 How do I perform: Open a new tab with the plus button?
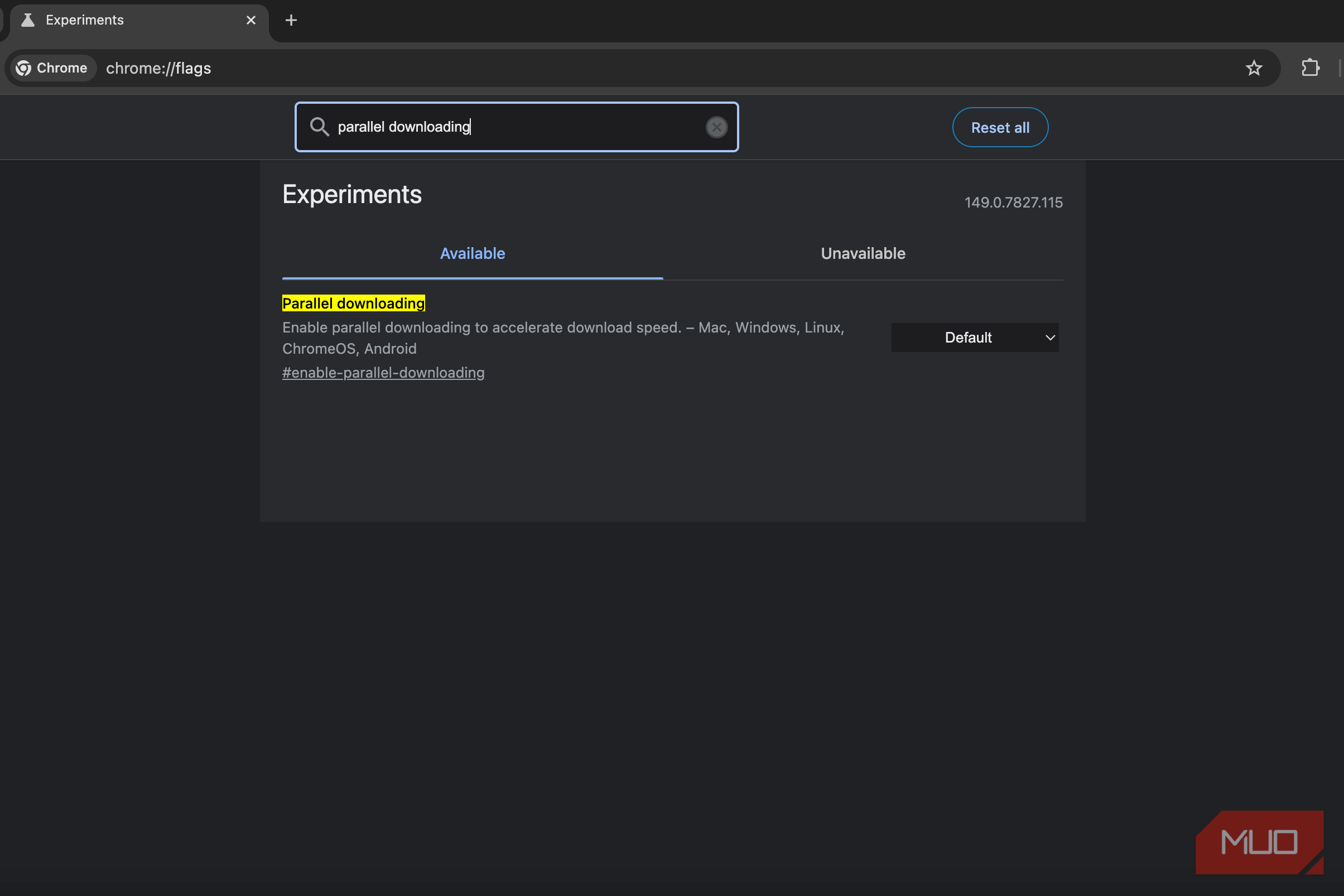291,21
